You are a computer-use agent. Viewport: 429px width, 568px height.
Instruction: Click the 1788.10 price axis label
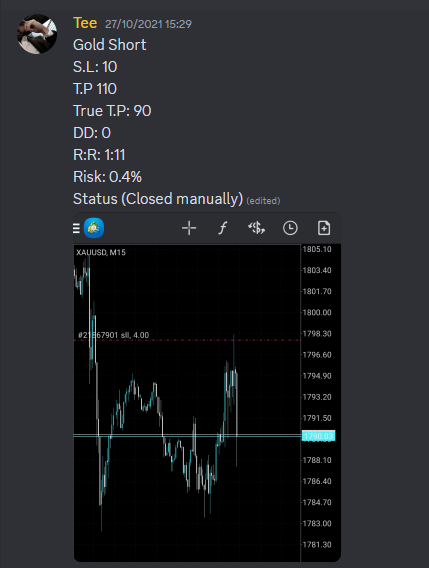317,460
